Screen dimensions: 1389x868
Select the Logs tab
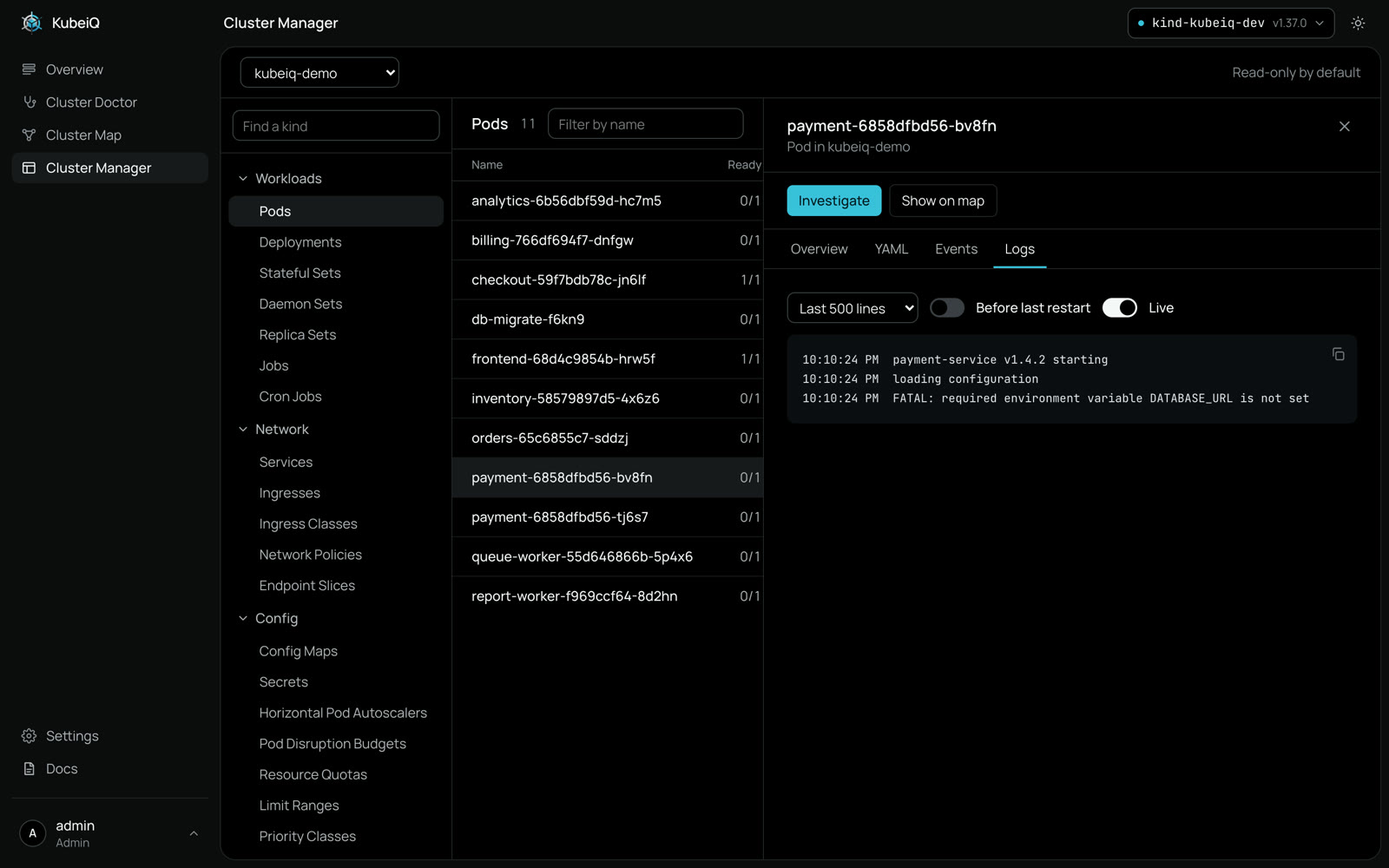click(x=1019, y=249)
